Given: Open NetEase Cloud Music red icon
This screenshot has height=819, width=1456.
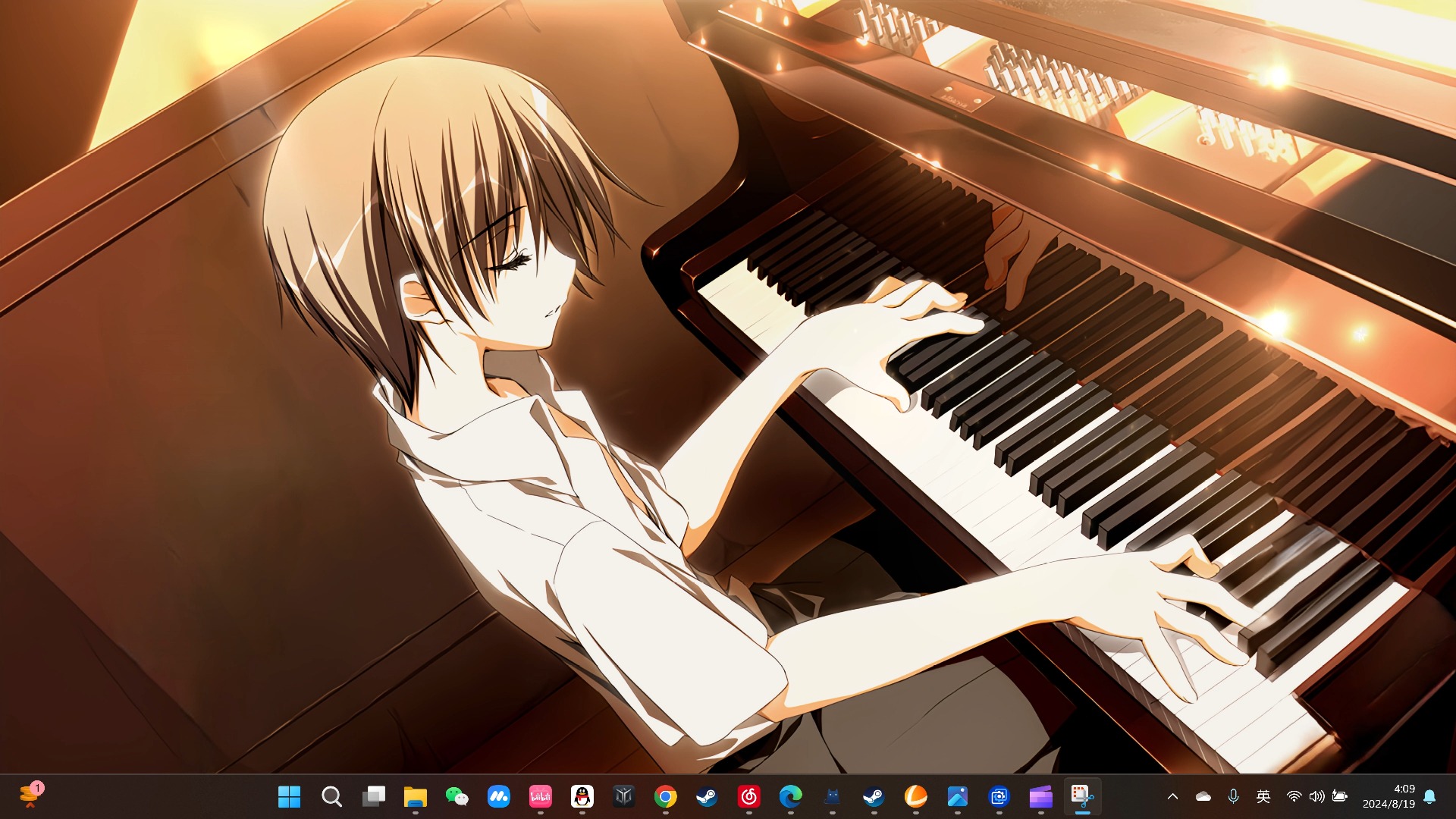Looking at the screenshot, I should coord(748,796).
